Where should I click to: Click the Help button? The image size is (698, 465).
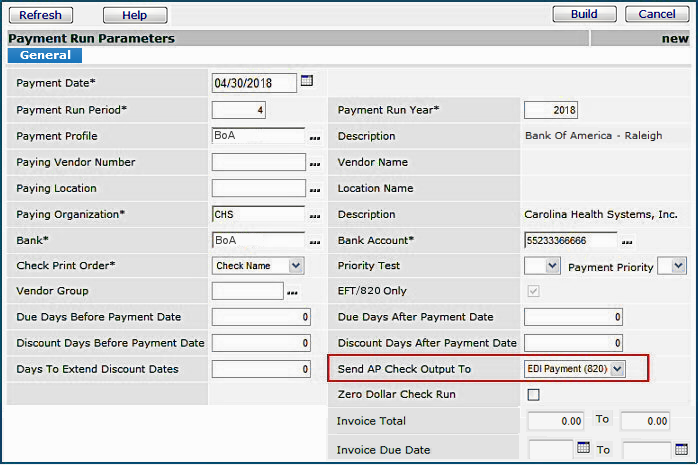133,15
